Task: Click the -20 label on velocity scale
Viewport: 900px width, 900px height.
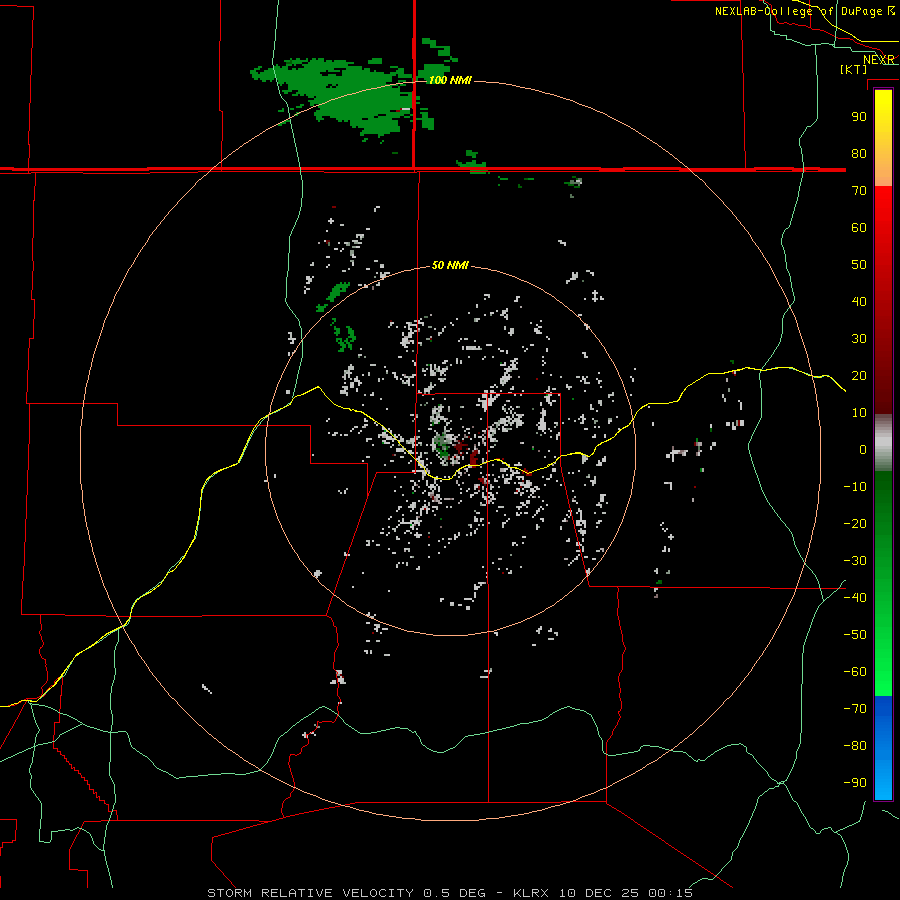Action: tap(855, 524)
